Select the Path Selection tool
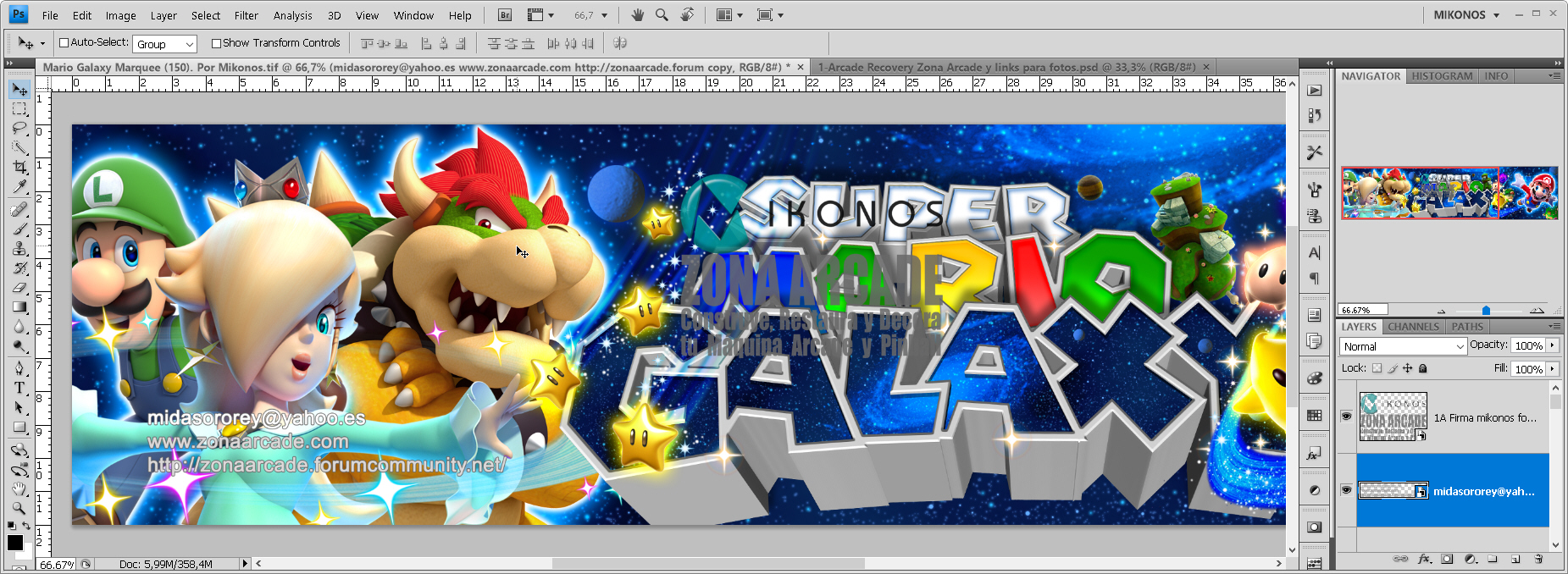The width and height of the screenshot is (1568, 574). [19, 407]
